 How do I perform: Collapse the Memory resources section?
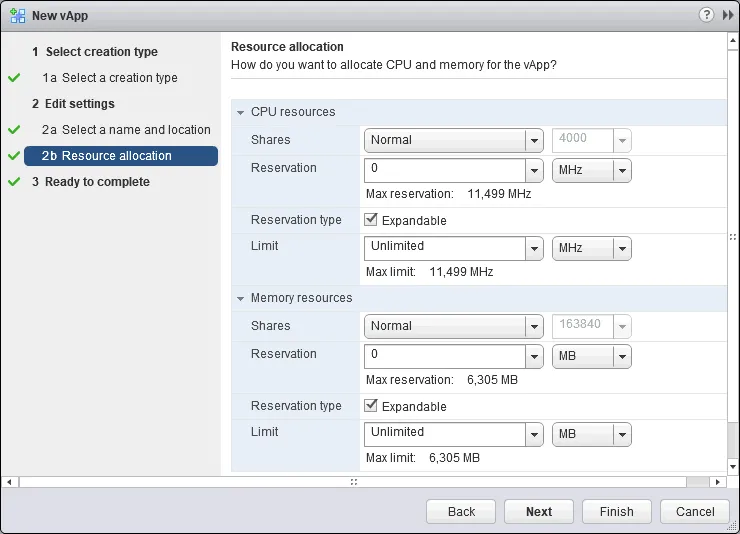pos(241,298)
